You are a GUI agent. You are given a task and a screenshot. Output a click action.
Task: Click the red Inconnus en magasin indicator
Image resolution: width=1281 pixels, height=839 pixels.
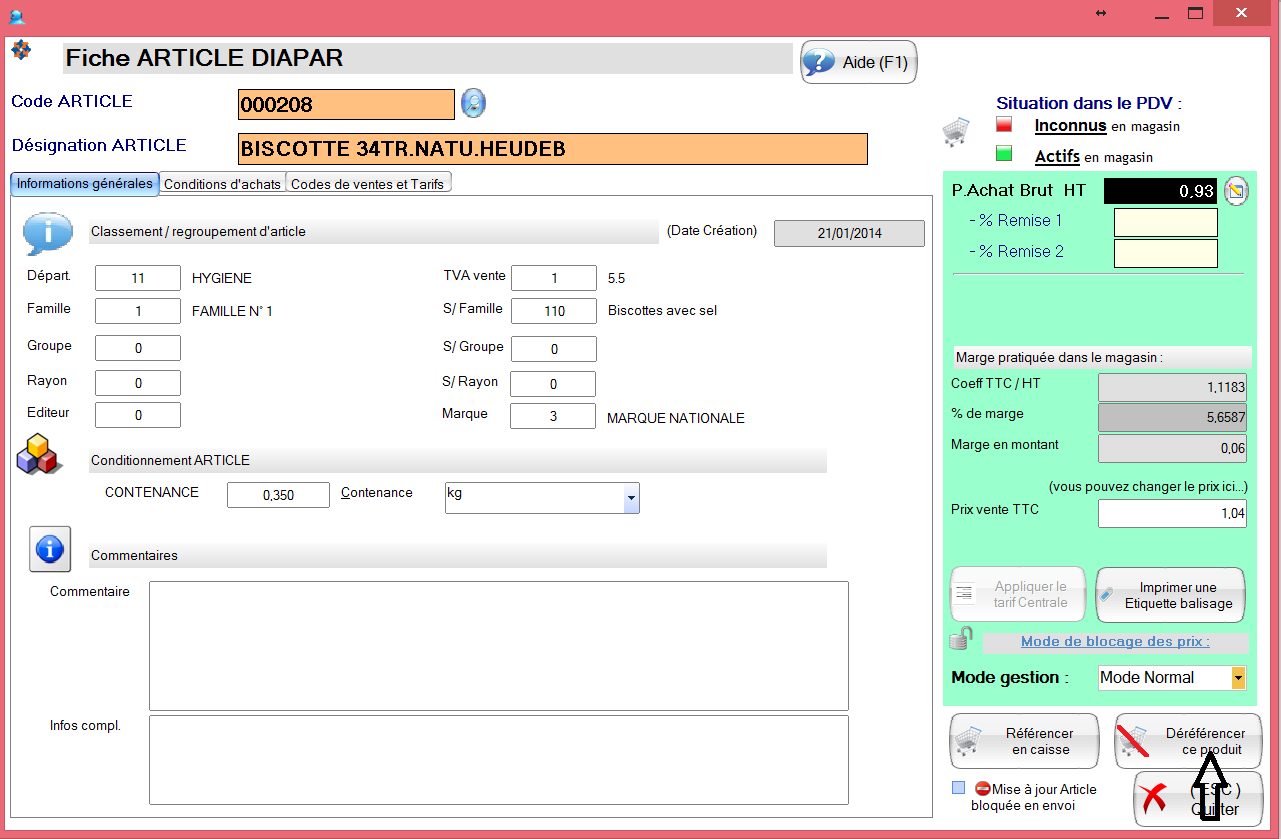[x=1004, y=125]
